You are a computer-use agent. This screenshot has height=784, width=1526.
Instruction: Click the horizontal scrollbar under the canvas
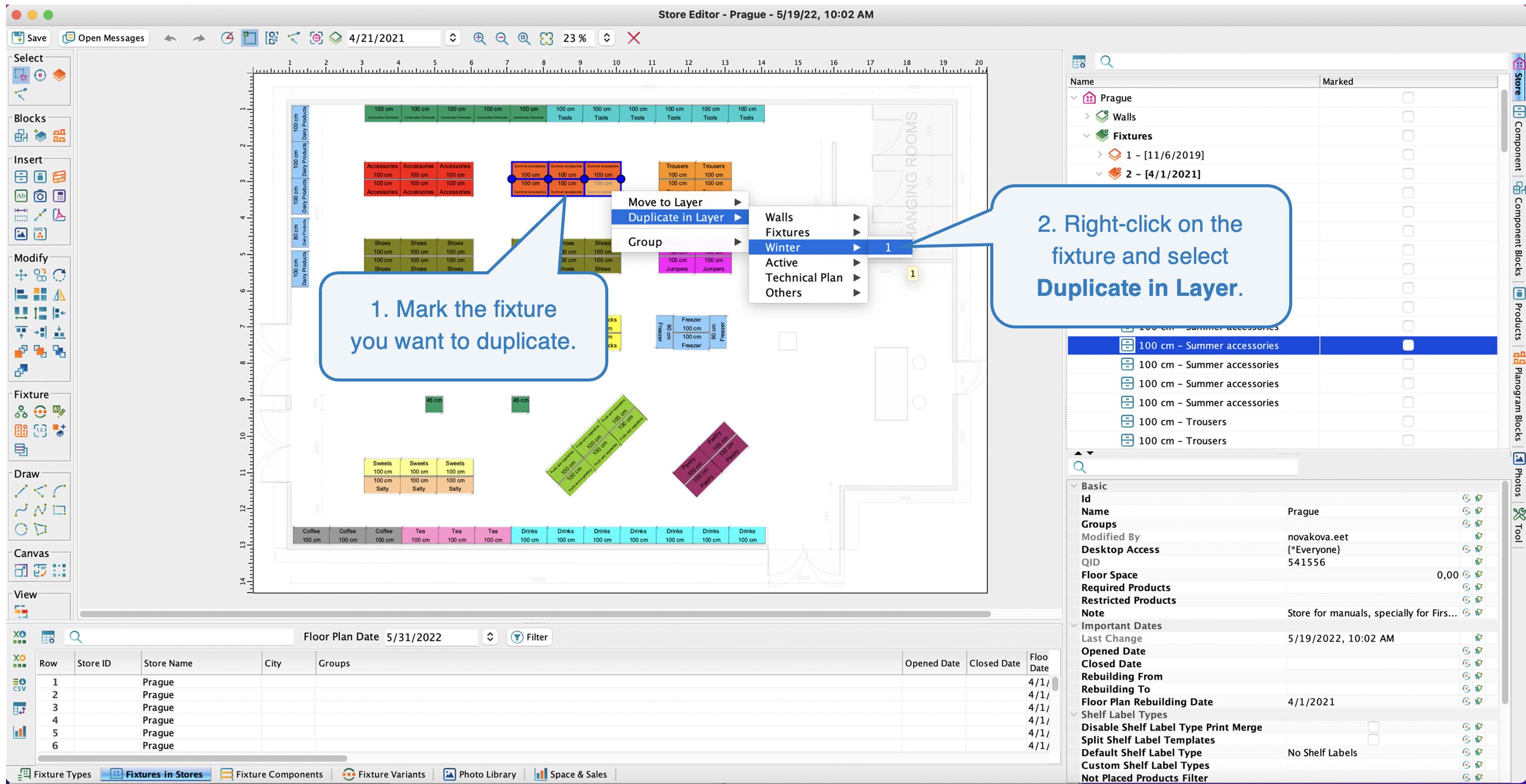(x=535, y=614)
